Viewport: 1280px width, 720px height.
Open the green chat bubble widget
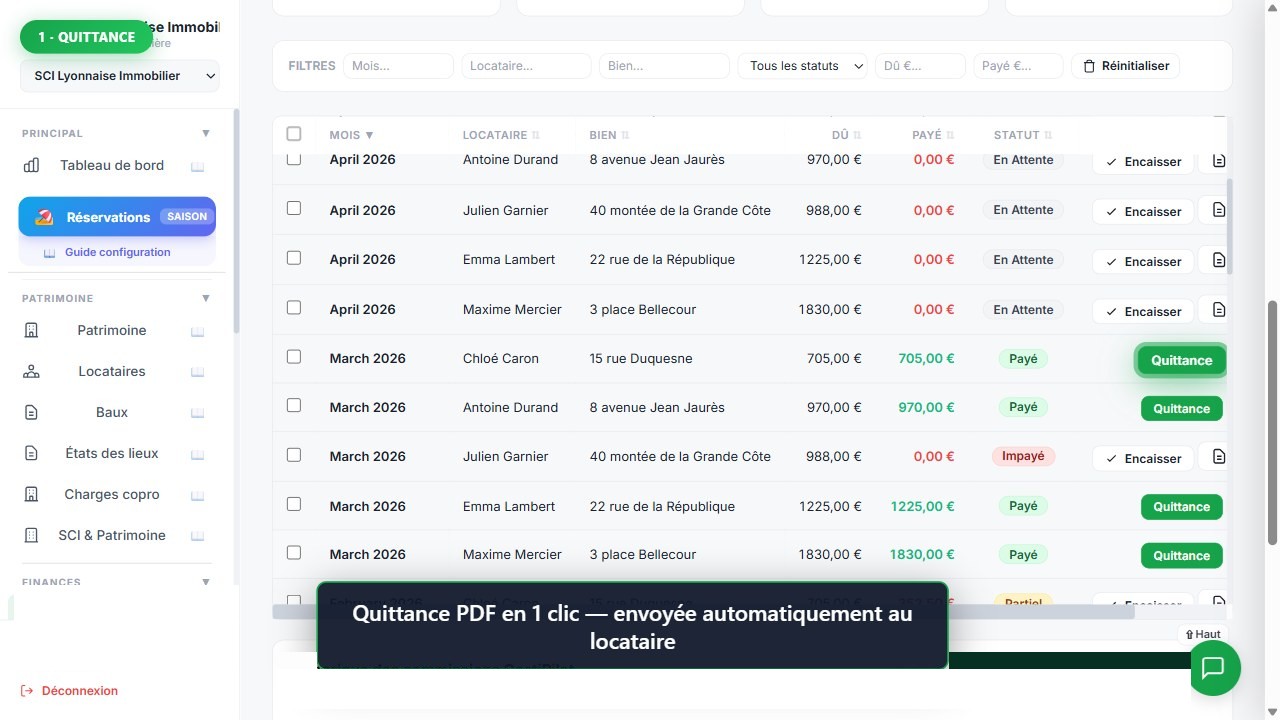pos(1215,668)
